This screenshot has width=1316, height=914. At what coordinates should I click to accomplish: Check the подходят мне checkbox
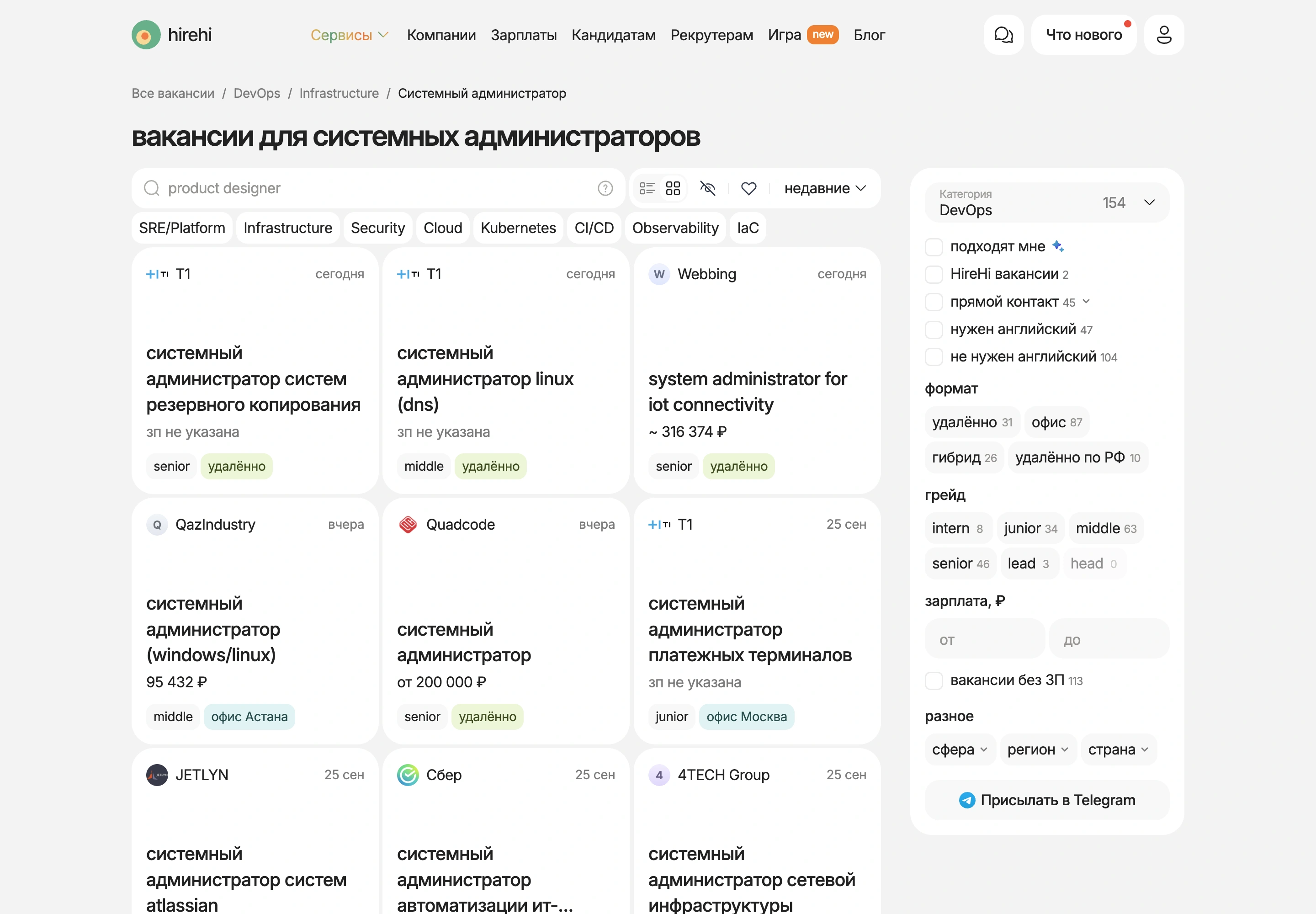[934, 247]
